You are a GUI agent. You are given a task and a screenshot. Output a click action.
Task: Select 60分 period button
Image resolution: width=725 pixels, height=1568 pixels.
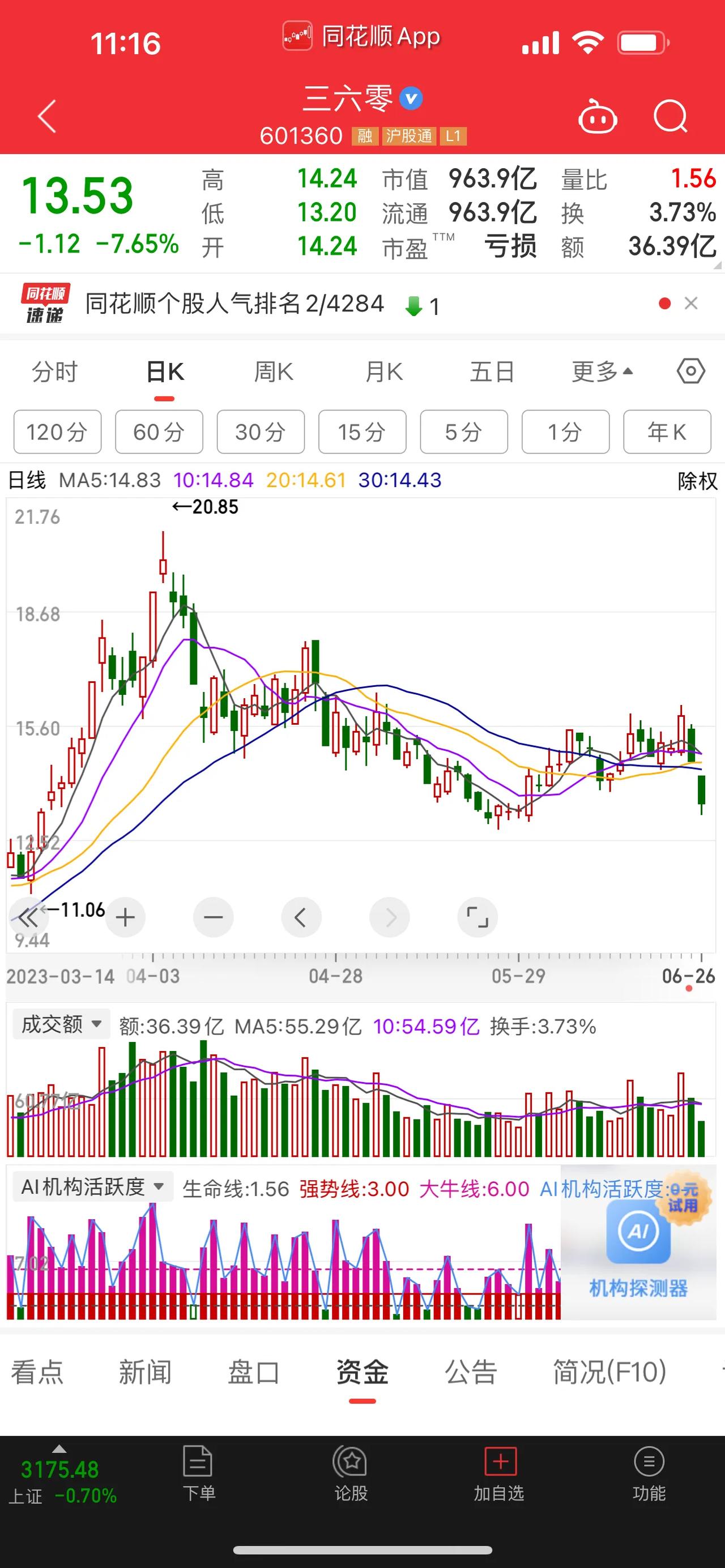point(159,432)
